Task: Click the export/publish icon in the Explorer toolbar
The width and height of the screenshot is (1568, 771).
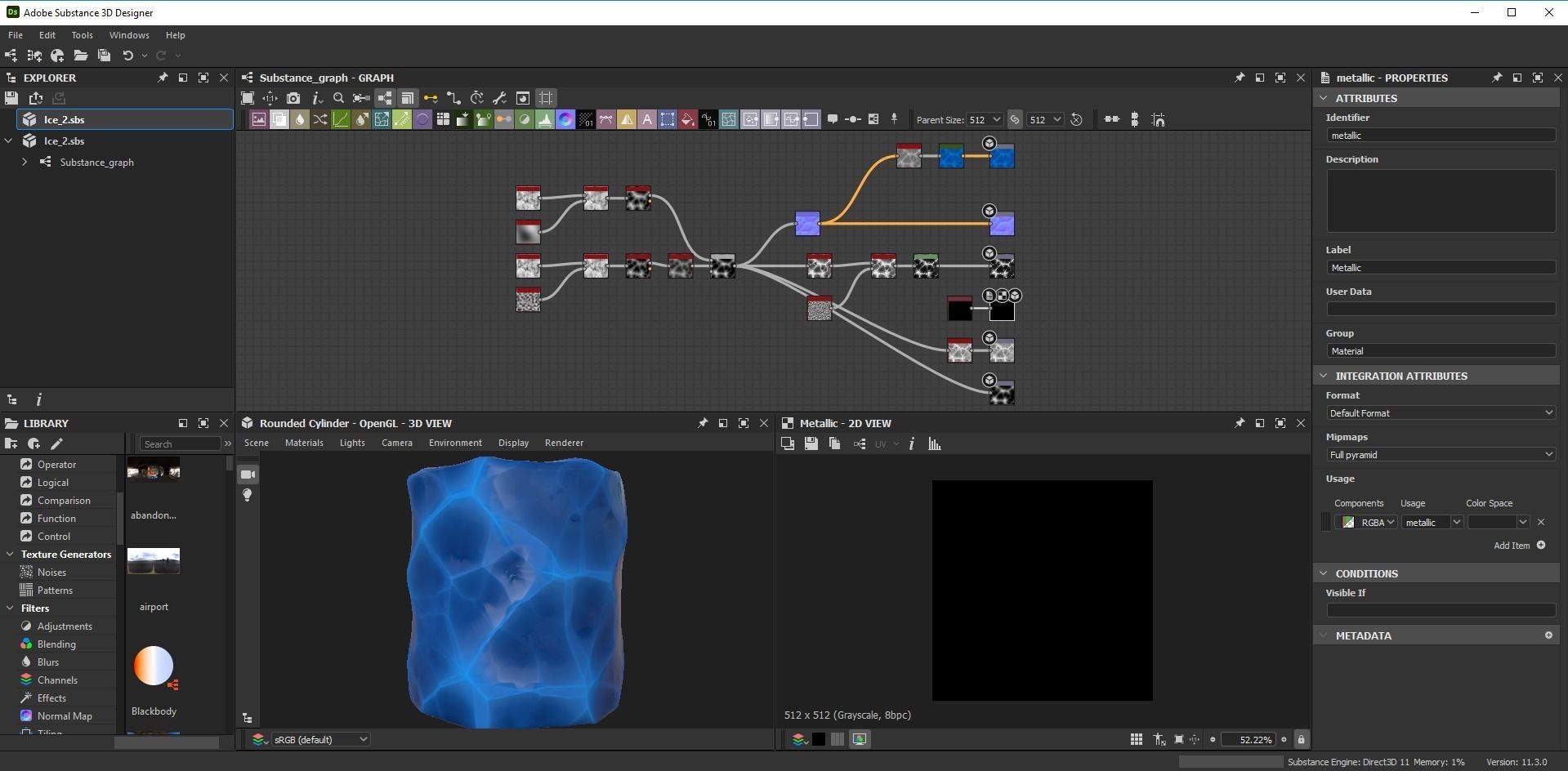Action: click(x=35, y=98)
